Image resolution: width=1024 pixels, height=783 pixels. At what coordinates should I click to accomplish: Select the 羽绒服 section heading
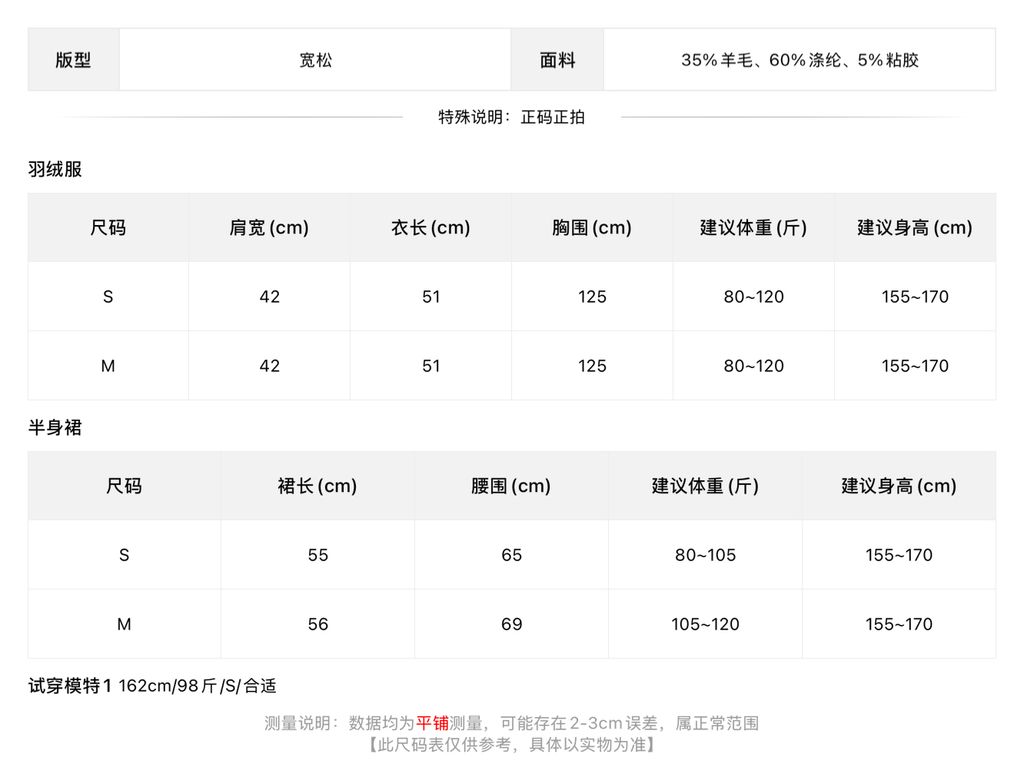point(55,169)
